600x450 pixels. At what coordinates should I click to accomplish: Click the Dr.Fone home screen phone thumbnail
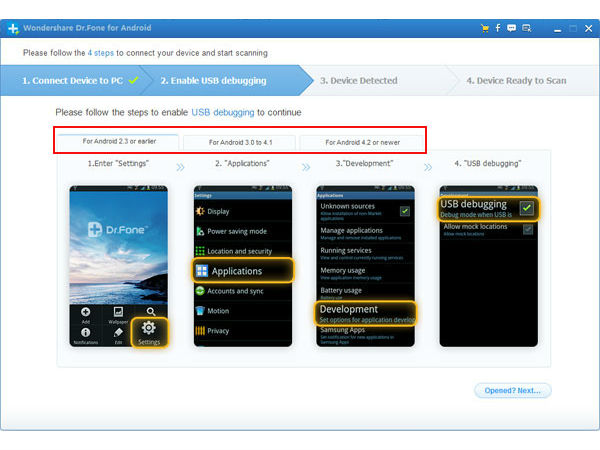tap(119, 266)
